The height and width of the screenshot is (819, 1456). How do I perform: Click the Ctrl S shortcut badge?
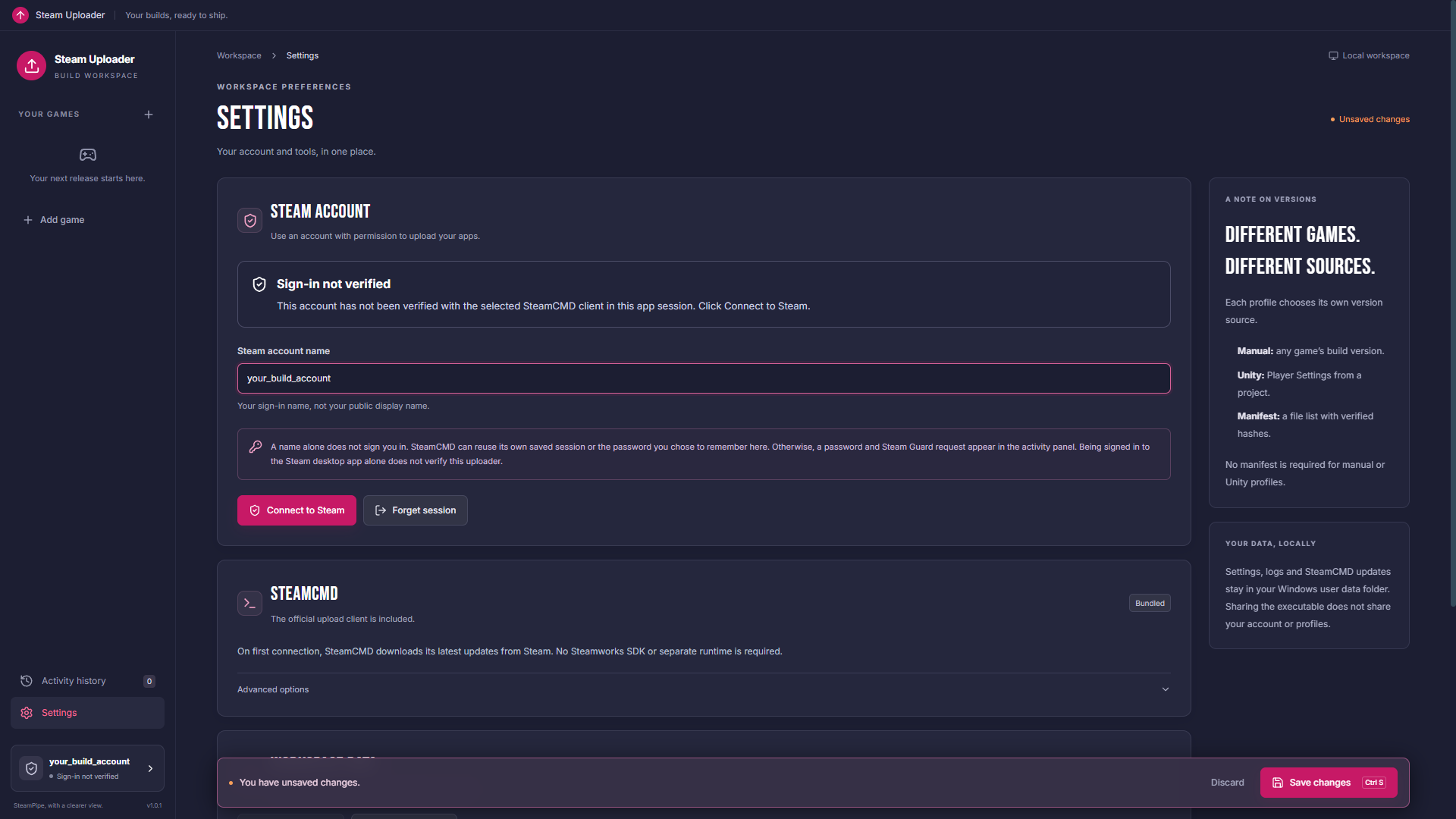point(1374,783)
